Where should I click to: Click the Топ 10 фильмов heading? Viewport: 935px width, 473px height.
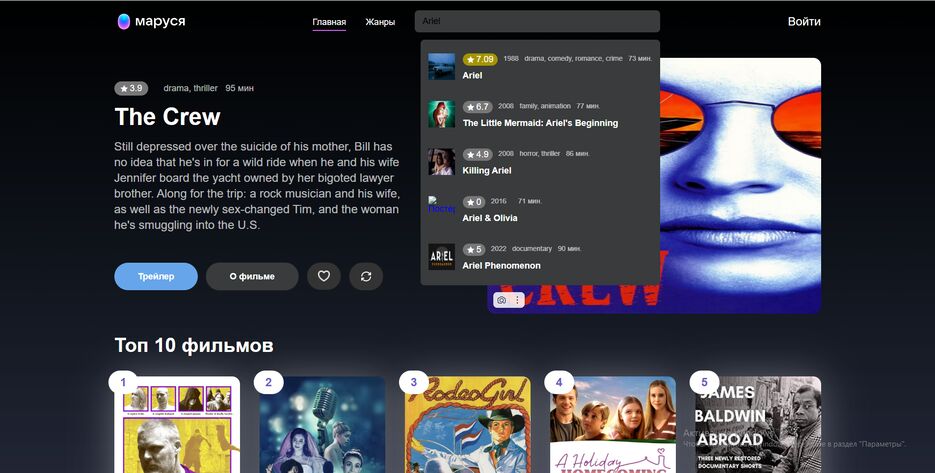(194, 345)
